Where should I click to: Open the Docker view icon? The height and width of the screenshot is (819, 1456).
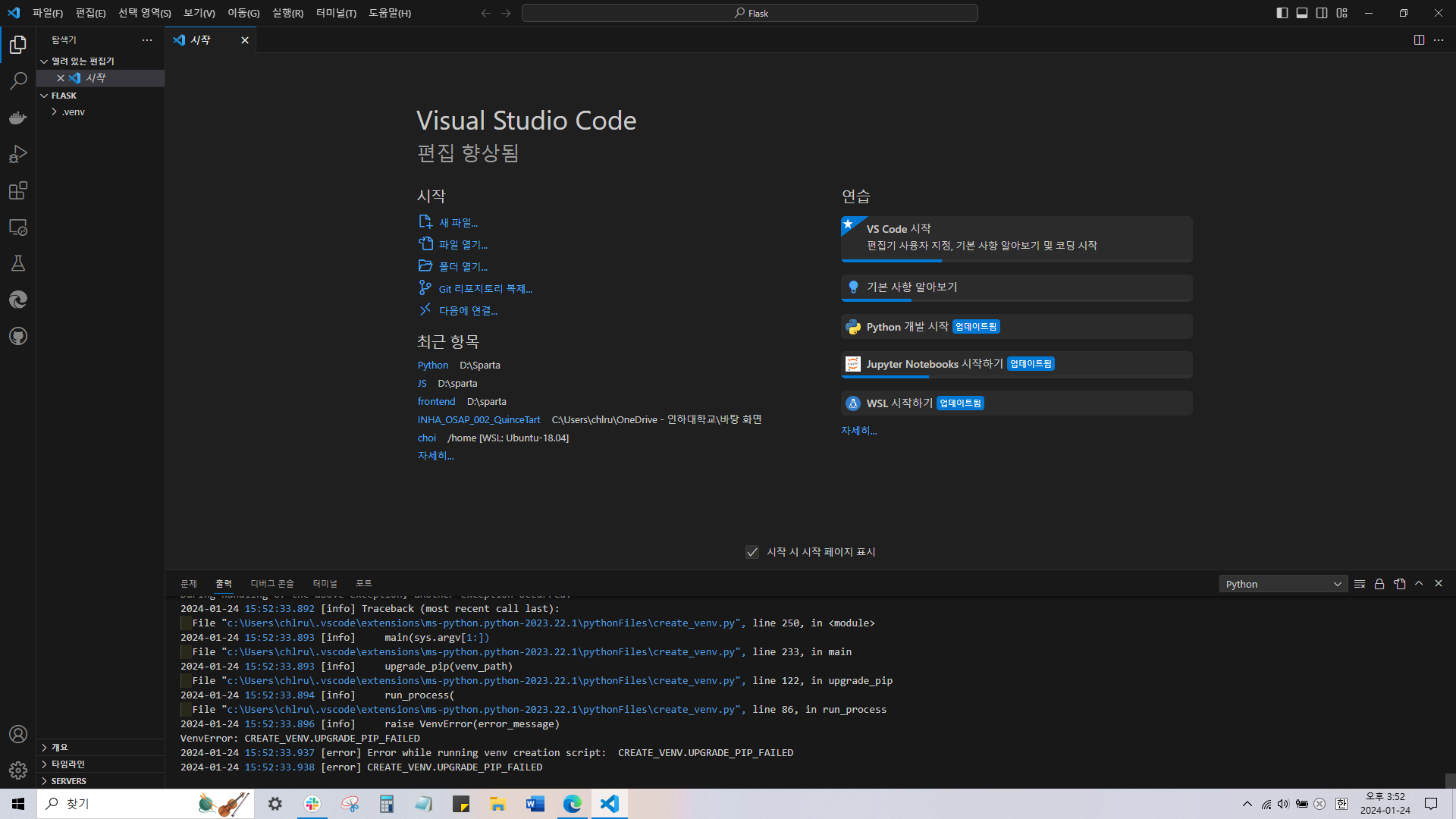pos(18,118)
